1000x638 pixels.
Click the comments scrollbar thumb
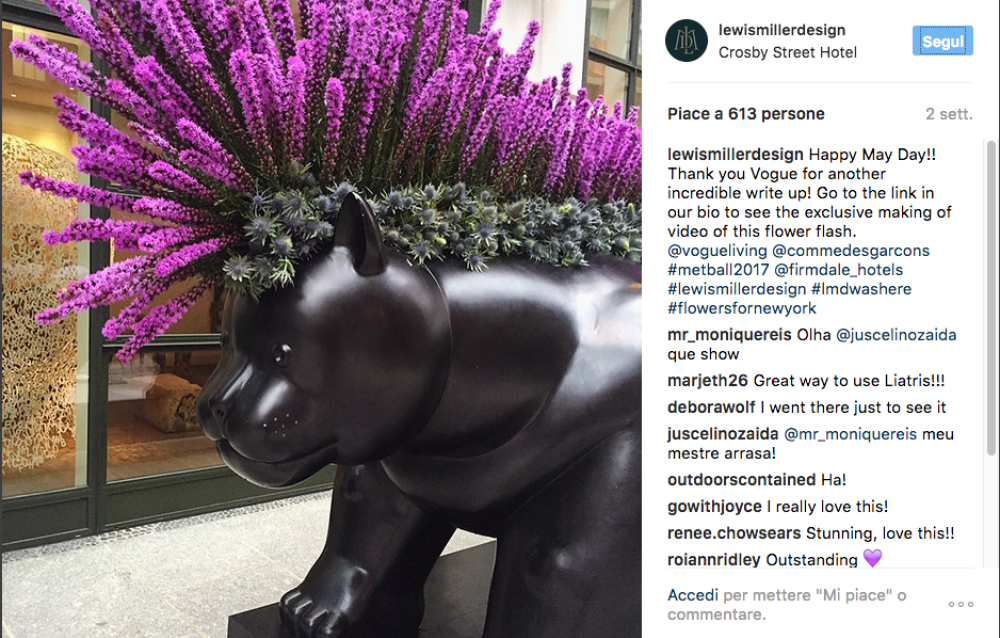[991, 297]
